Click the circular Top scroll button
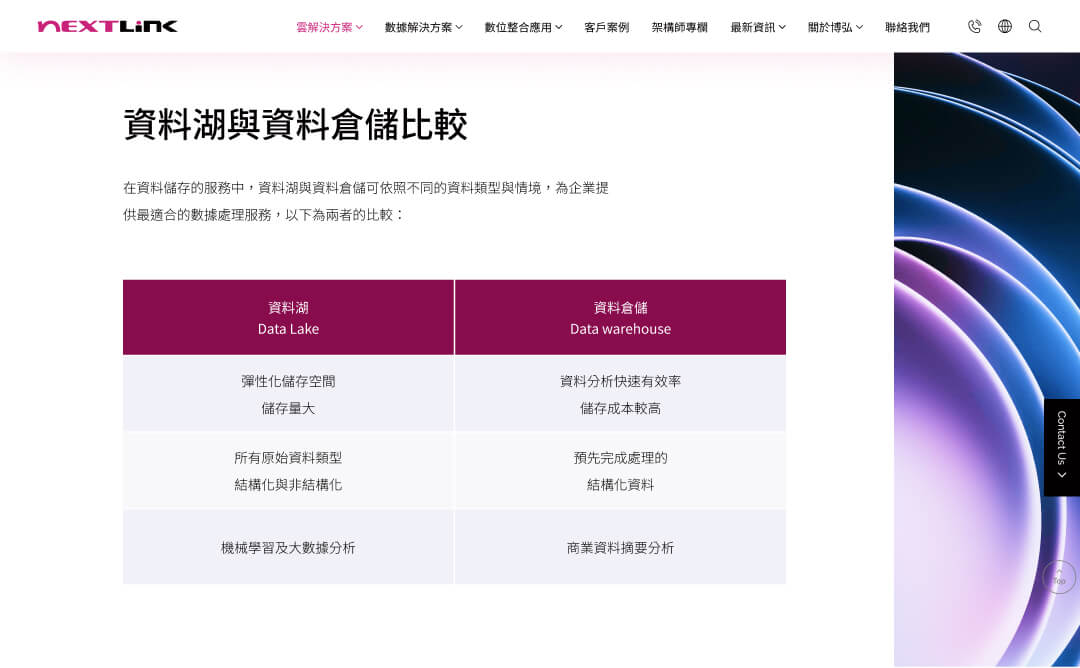1080x668 pixels. (1059, 577)
